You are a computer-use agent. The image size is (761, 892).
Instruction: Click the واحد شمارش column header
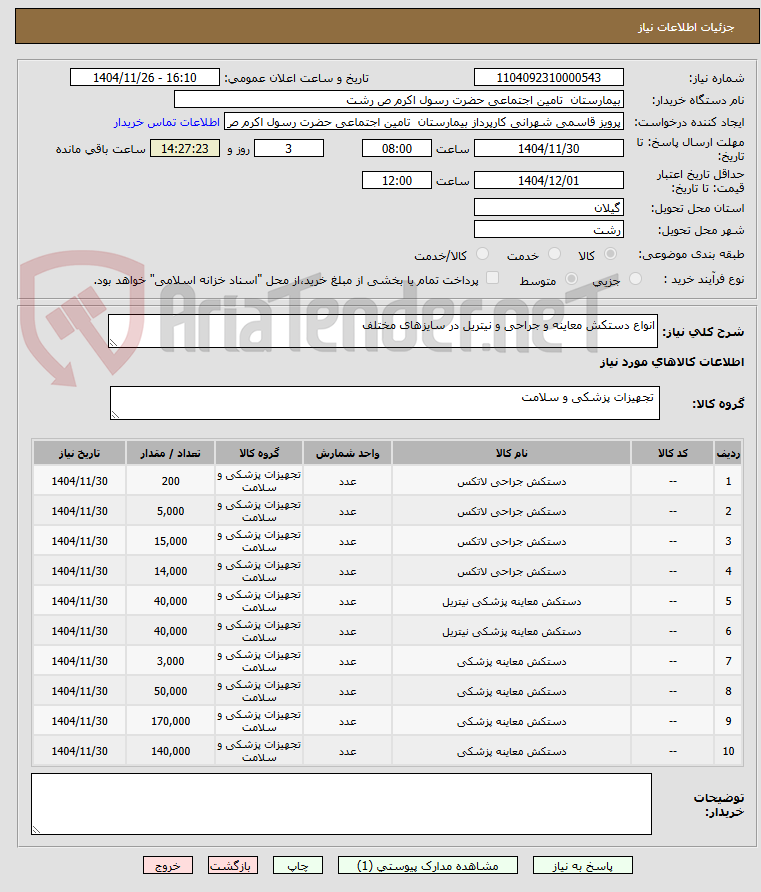click(347, 453)
